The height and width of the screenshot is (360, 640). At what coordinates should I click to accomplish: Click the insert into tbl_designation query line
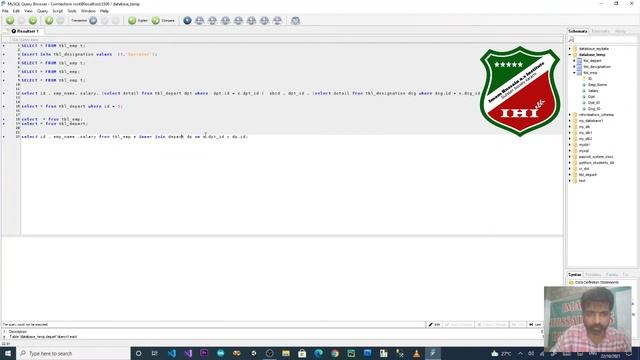coord(89,54)
